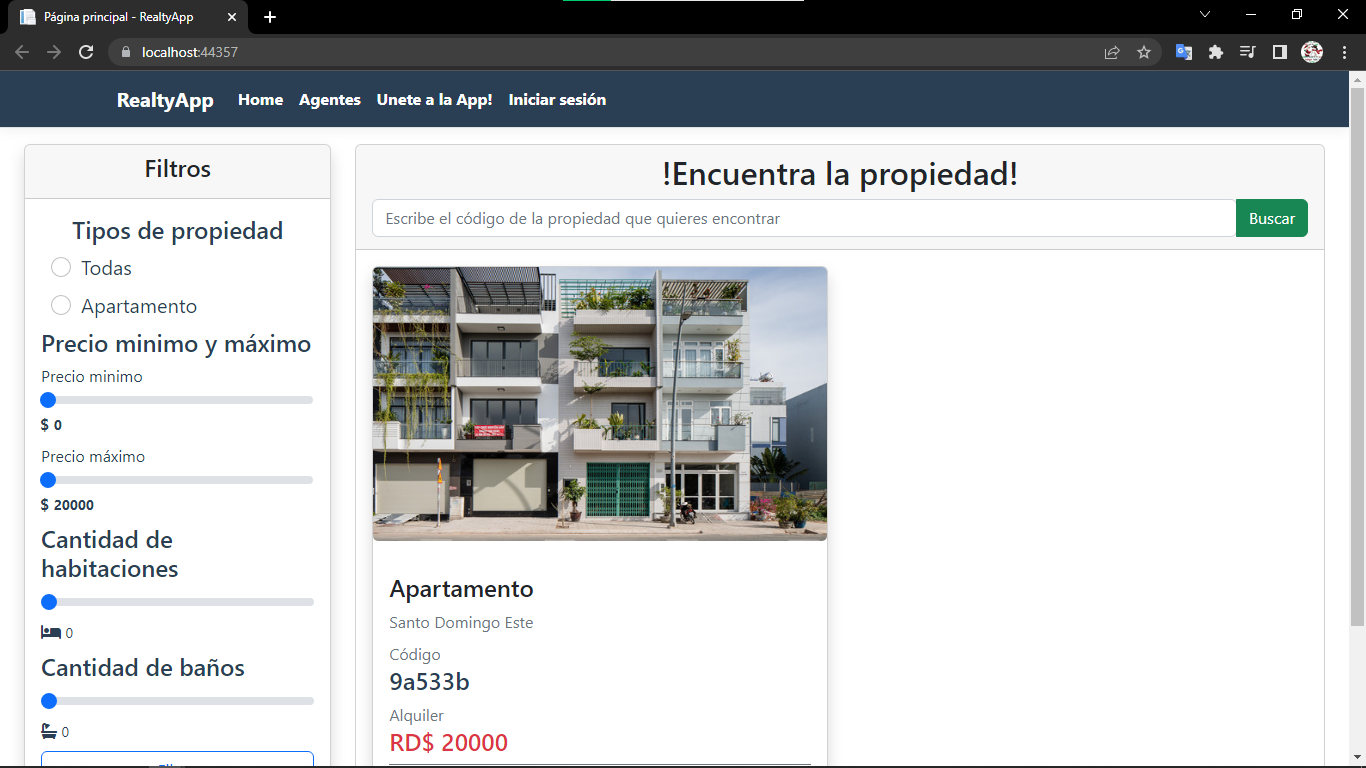The image size is (1366, 768).
Task: Click the $ 0 minimum price value
Action: (51, 425)
